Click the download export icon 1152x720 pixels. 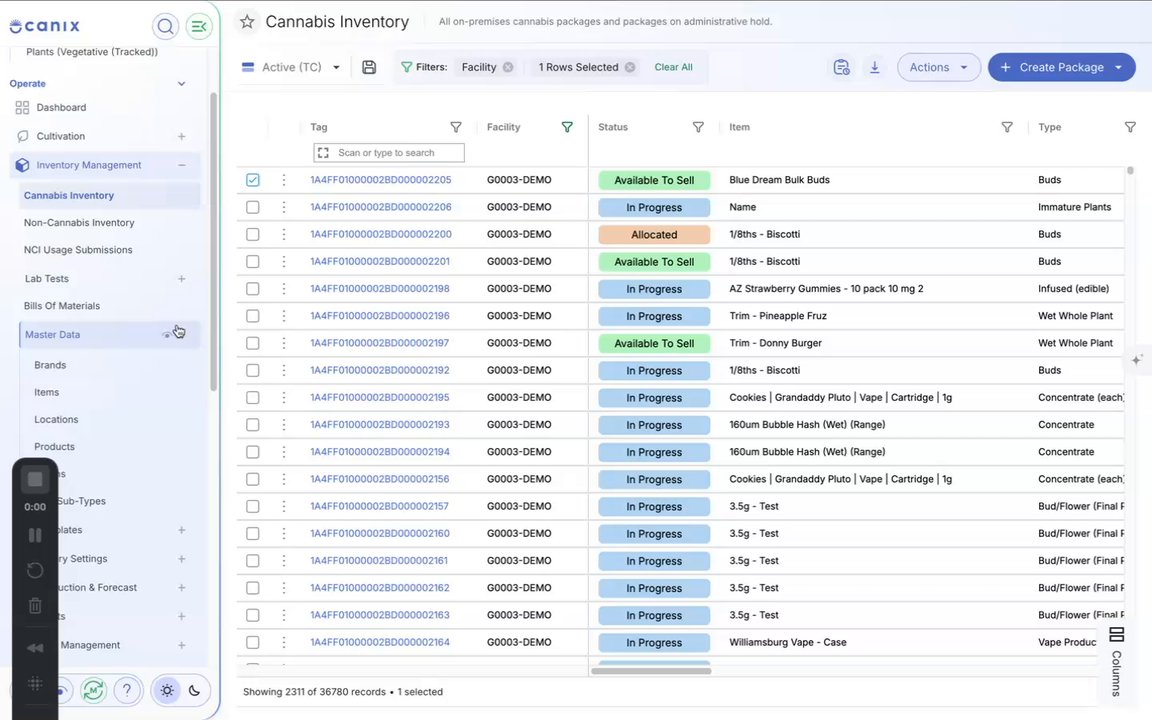874,67
